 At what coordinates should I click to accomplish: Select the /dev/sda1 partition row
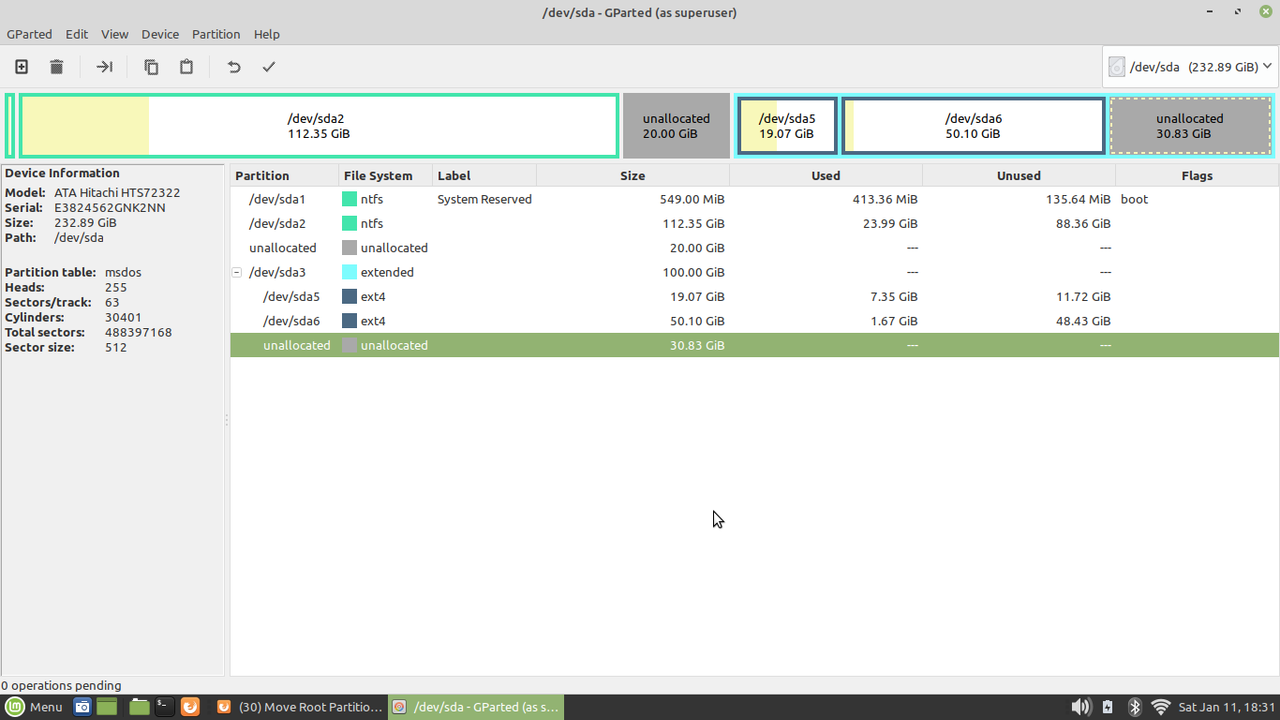(277, 199)
